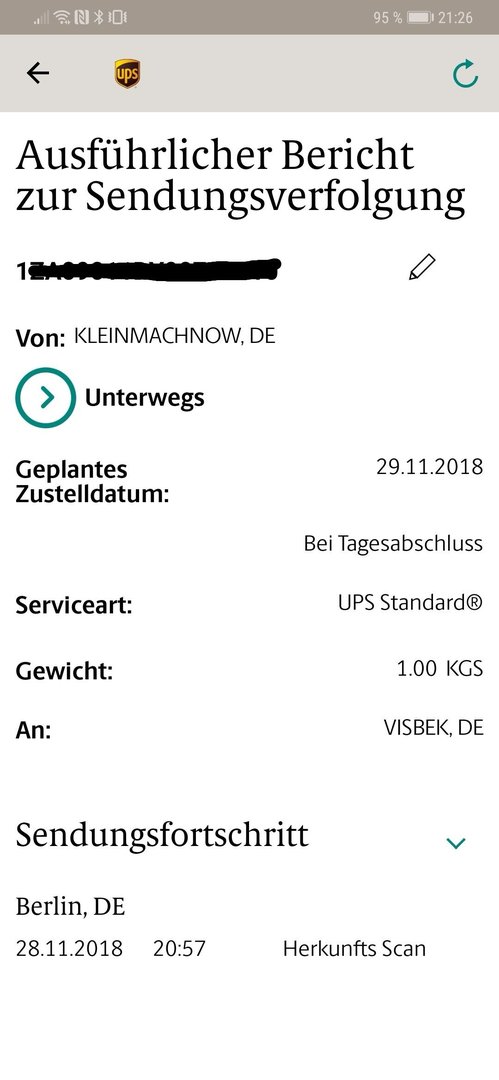The image size is (499, 1080).
Task: Tap the Unterwegs status circle icon
Action: point(45,397)
